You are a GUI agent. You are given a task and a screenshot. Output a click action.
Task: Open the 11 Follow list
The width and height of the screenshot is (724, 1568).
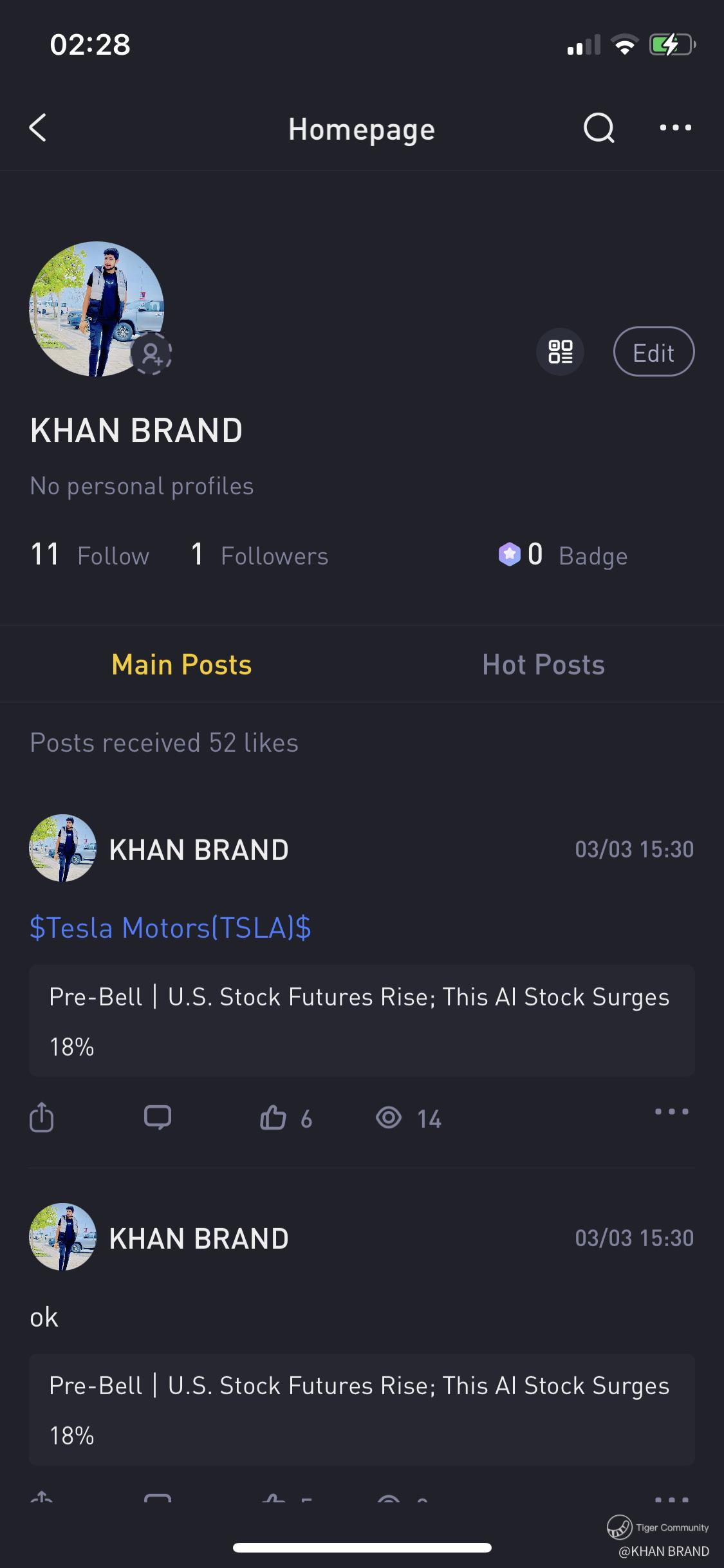coord(90,555)
